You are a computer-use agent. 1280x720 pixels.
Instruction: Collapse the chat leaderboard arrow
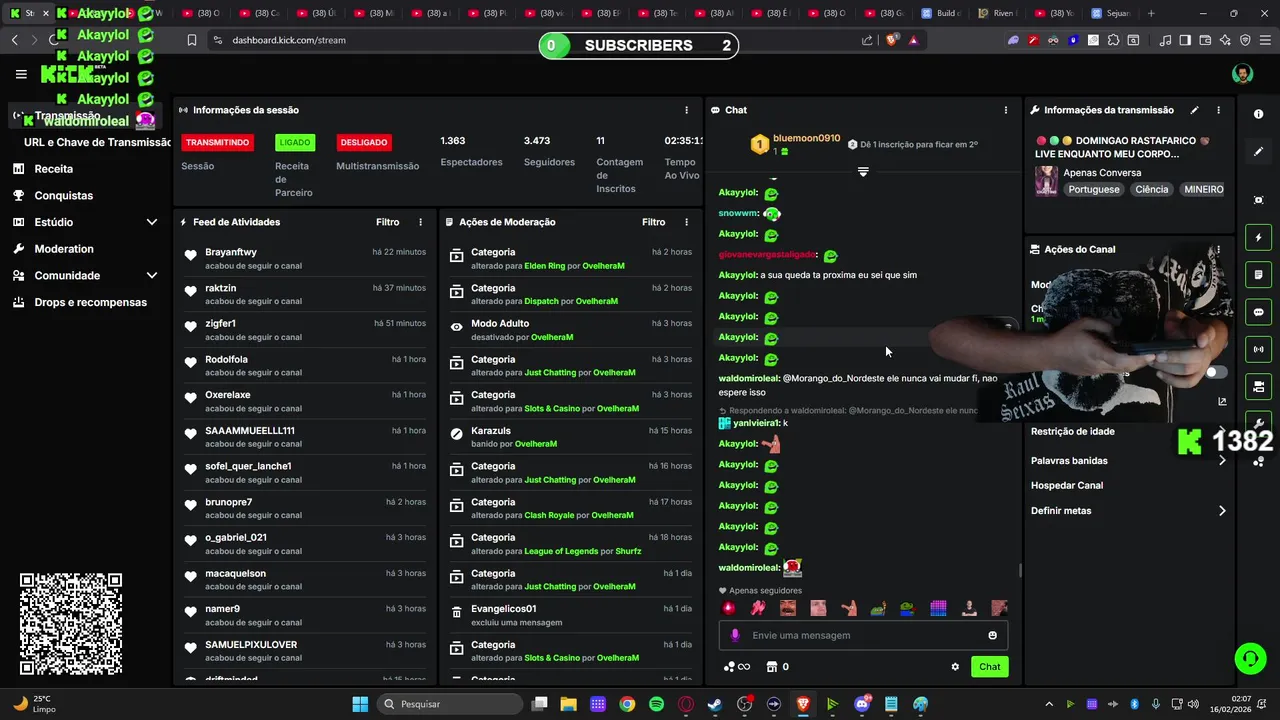863,172
